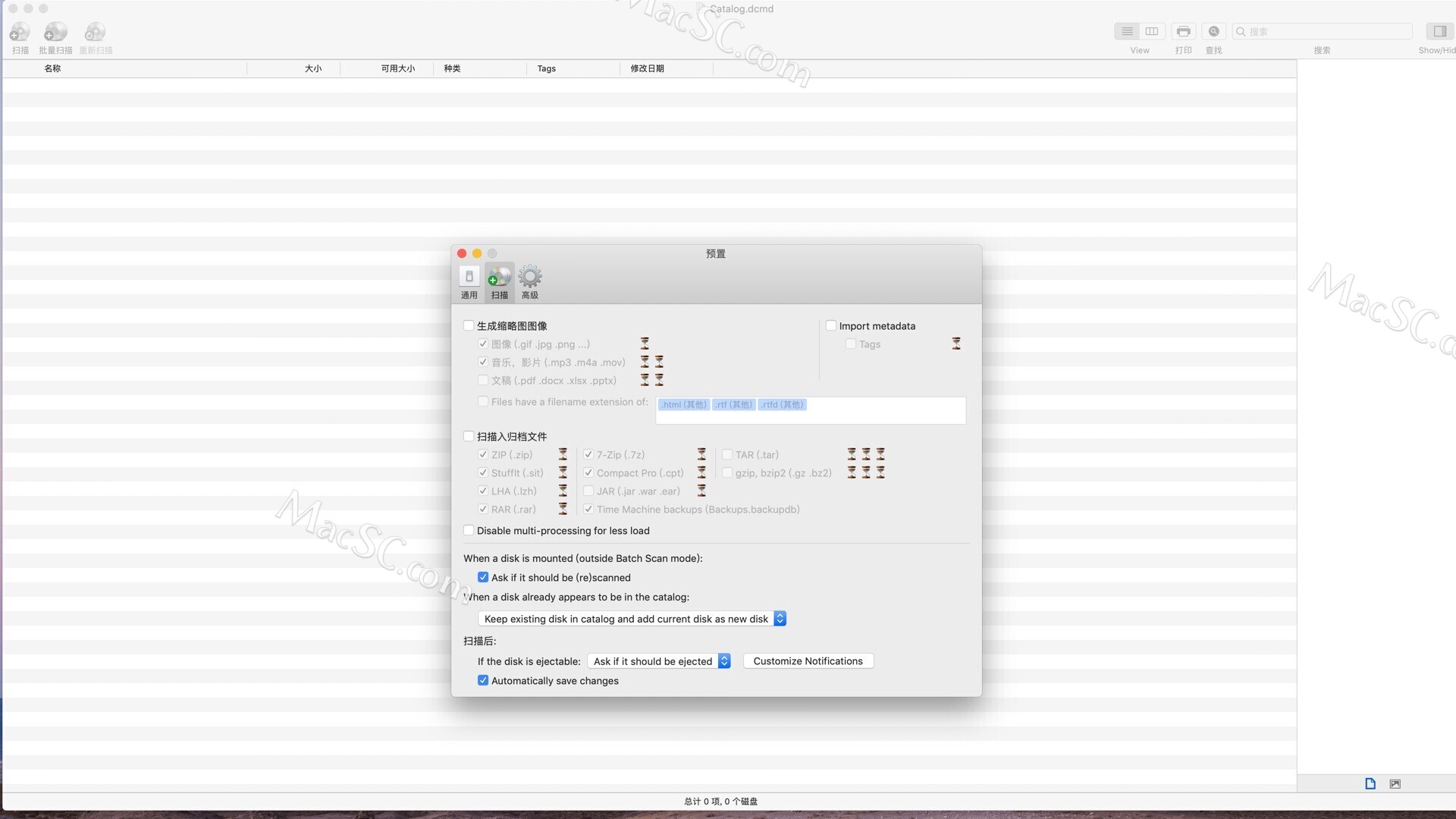The image size is (1456, 819).
Task: Open the 扫描 scan preferences tab
Action: 500,283
